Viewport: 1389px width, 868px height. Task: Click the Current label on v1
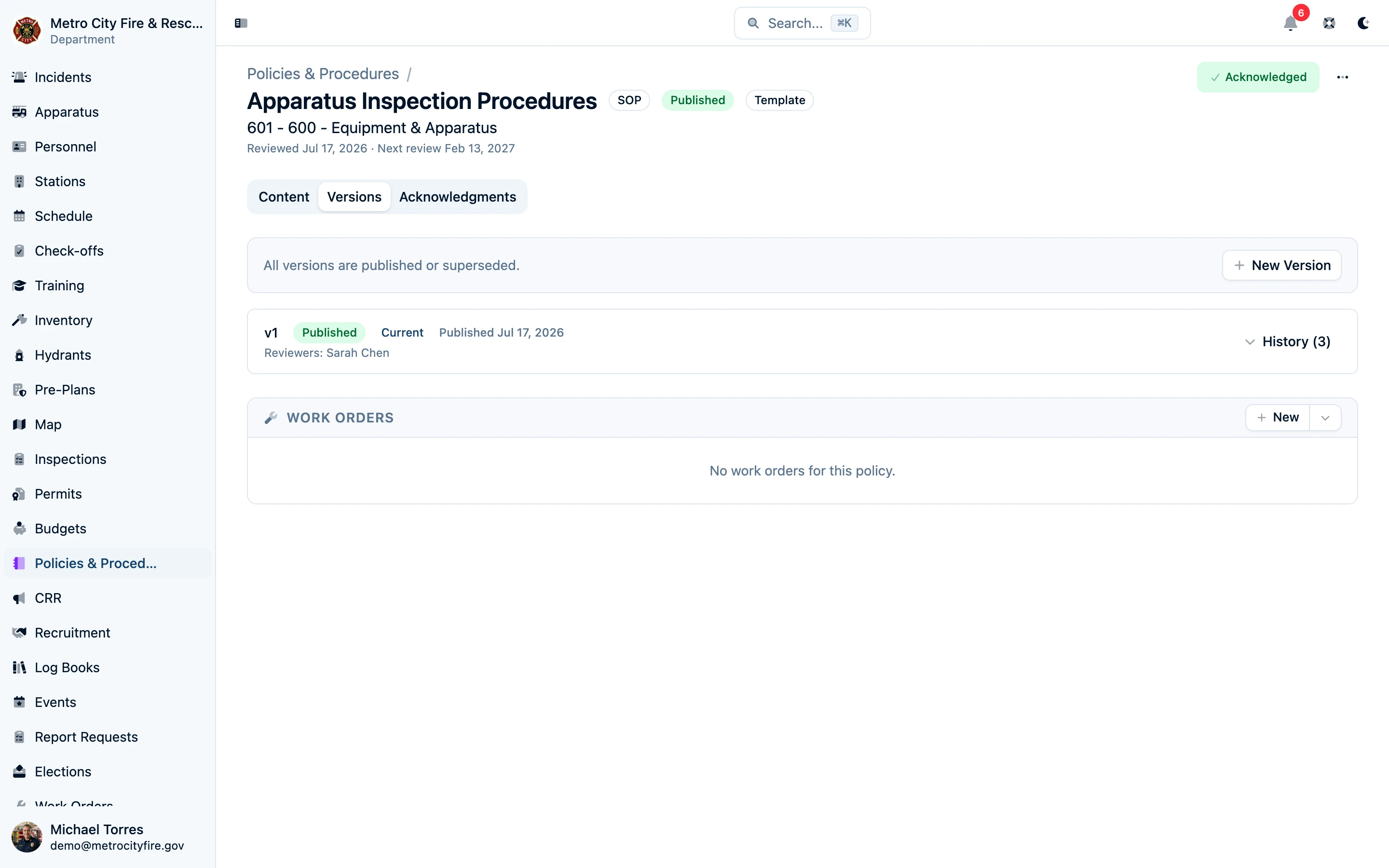[402, 332]
